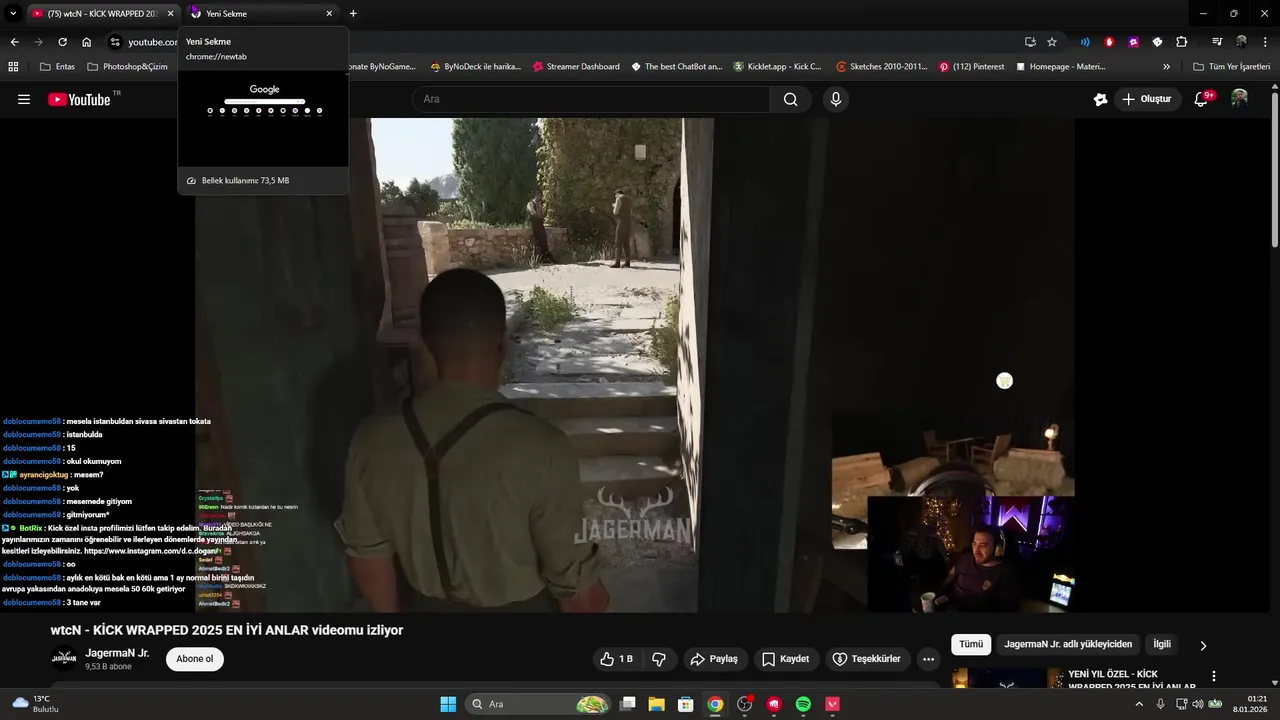Open Spotify from the taskbar
1280x720 pixels.
(803, 704)
